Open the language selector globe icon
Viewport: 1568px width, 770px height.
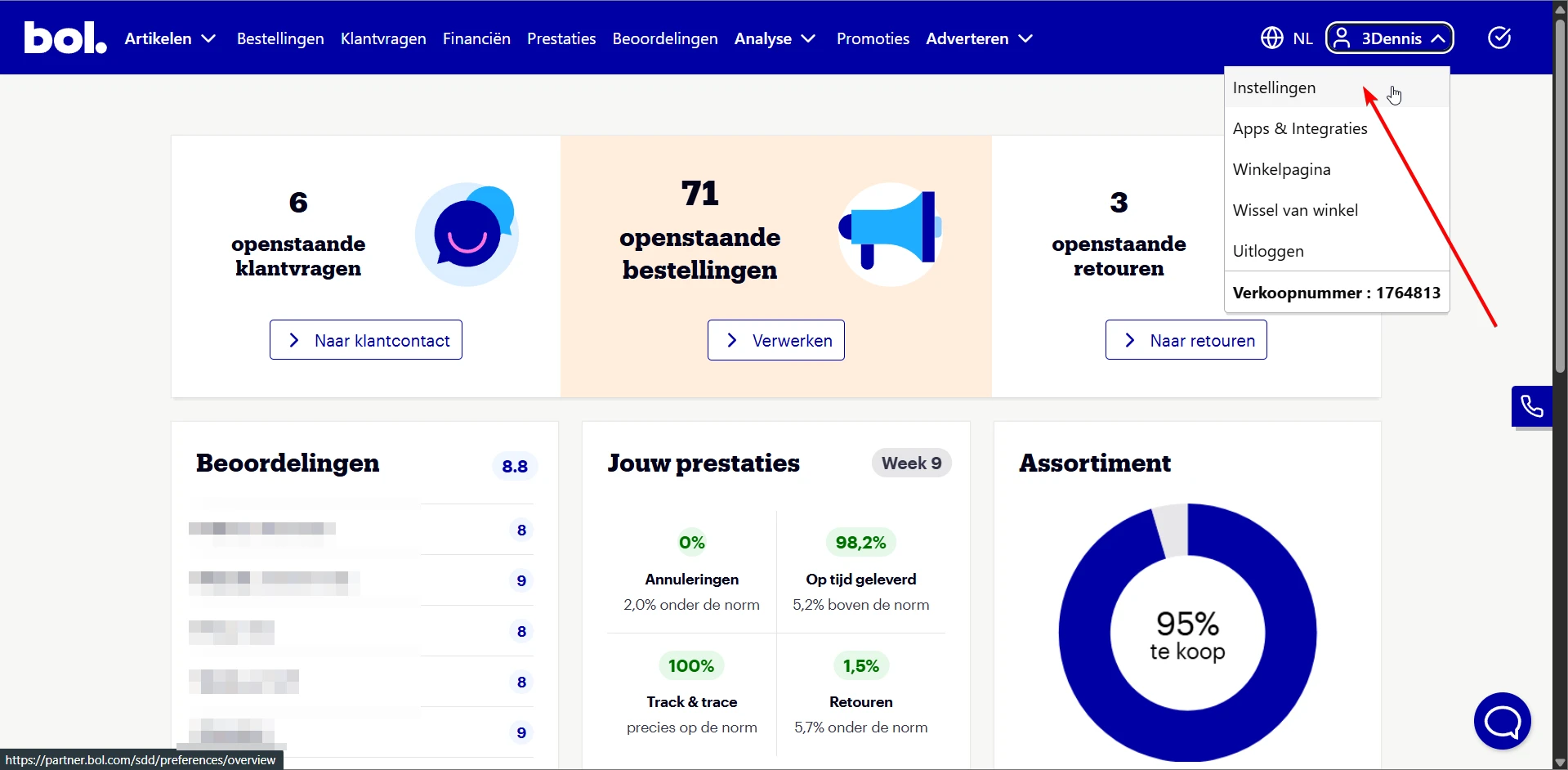click(x=1271, y=38)
